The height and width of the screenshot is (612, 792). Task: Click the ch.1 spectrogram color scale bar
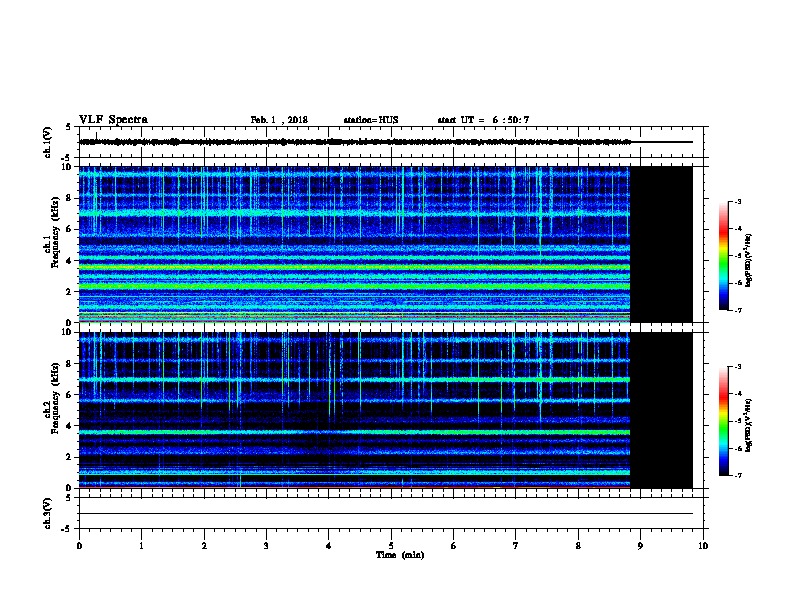pyautogui.click(x=724, y=256)
